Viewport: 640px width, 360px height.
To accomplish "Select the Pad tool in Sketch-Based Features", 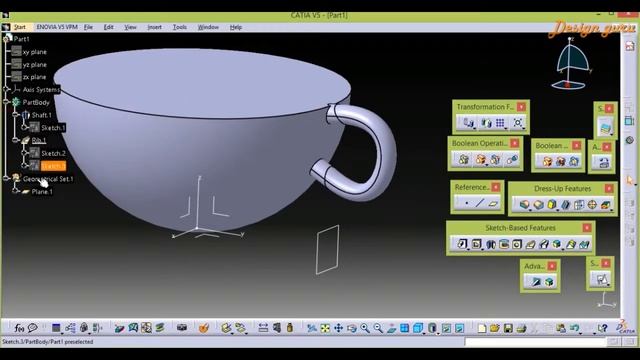I will pos(462,244).
